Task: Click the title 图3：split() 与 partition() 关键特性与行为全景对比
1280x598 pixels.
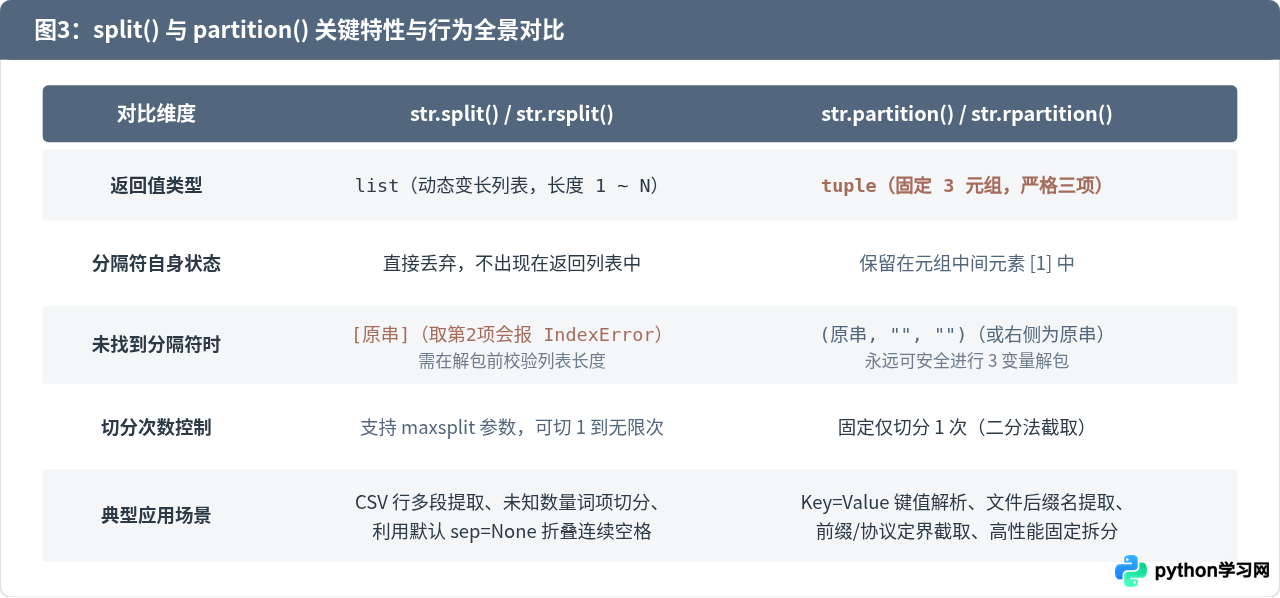Action: tap(299, 31)
